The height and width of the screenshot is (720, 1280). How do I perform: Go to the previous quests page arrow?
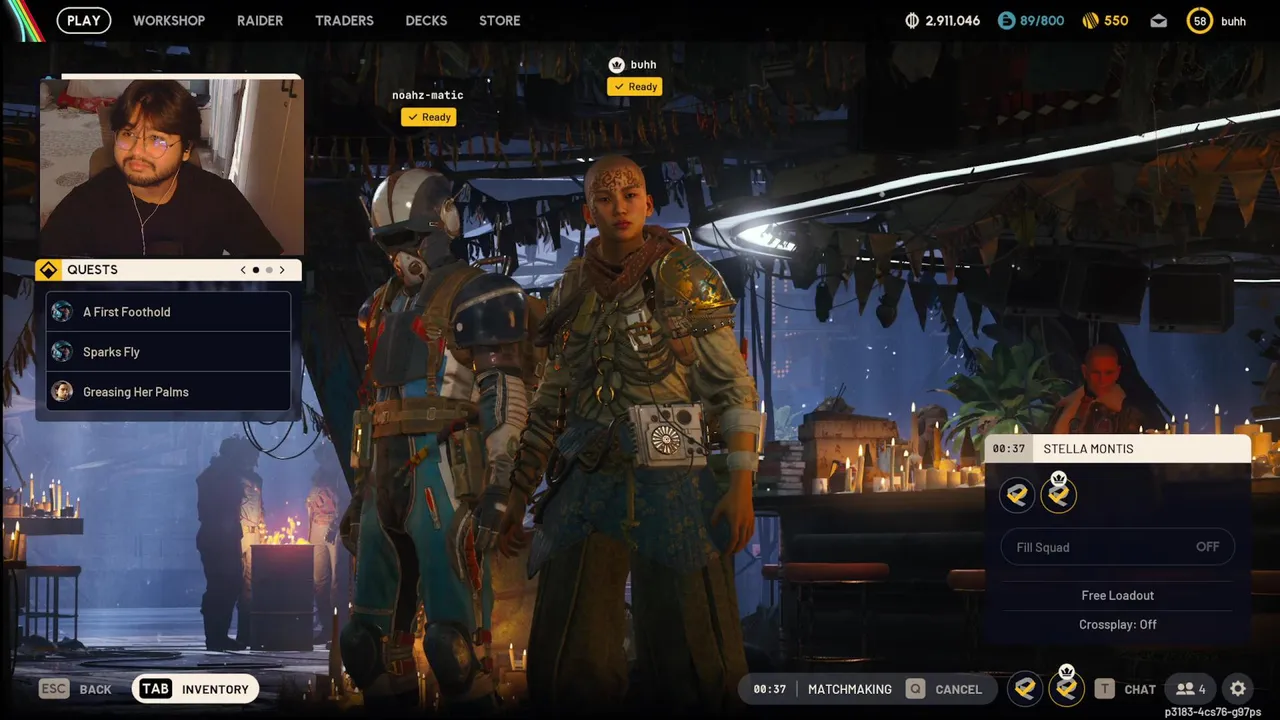(x=243, y=270)
